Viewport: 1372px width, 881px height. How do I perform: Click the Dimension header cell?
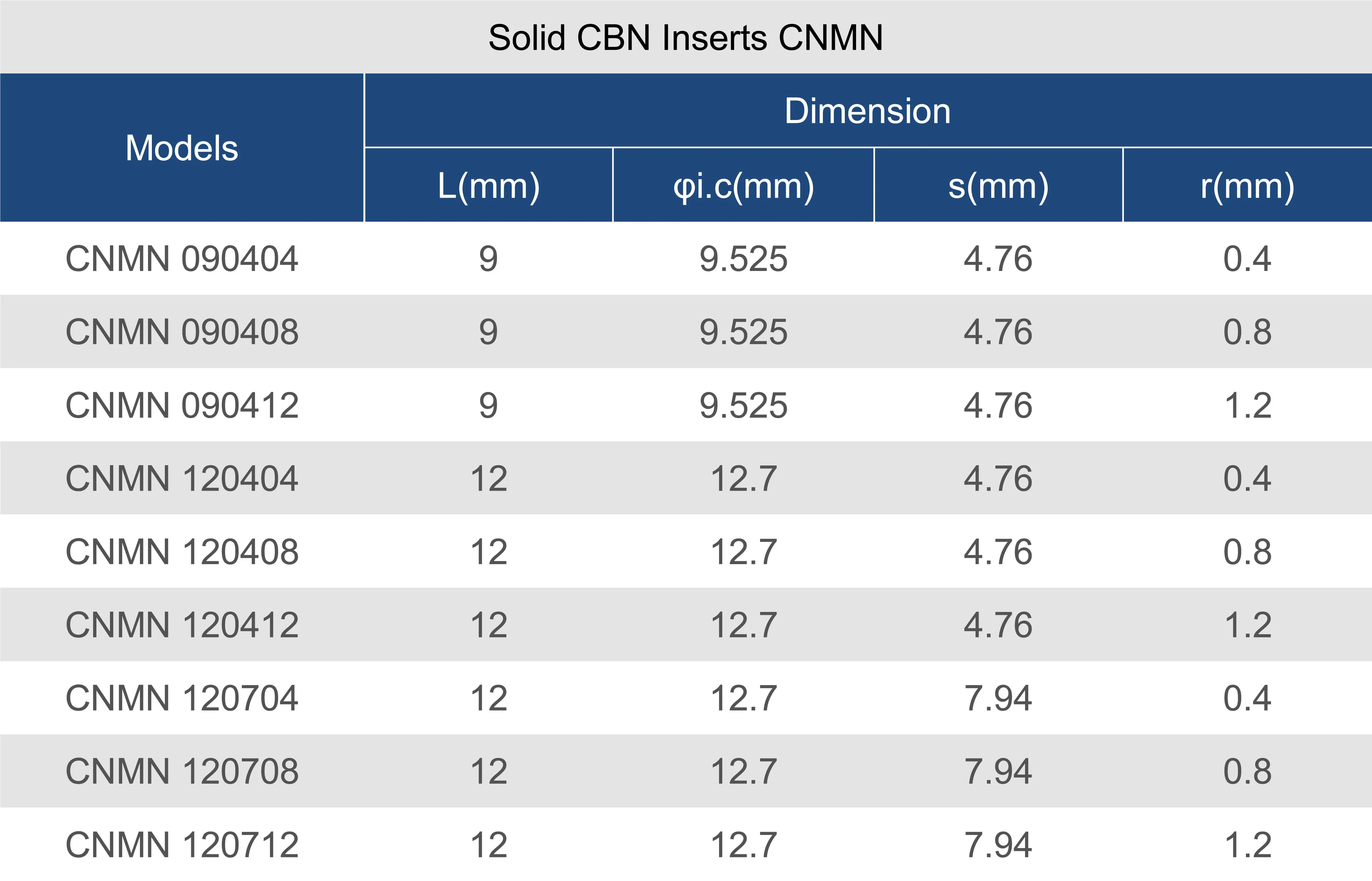coord(867,110)
